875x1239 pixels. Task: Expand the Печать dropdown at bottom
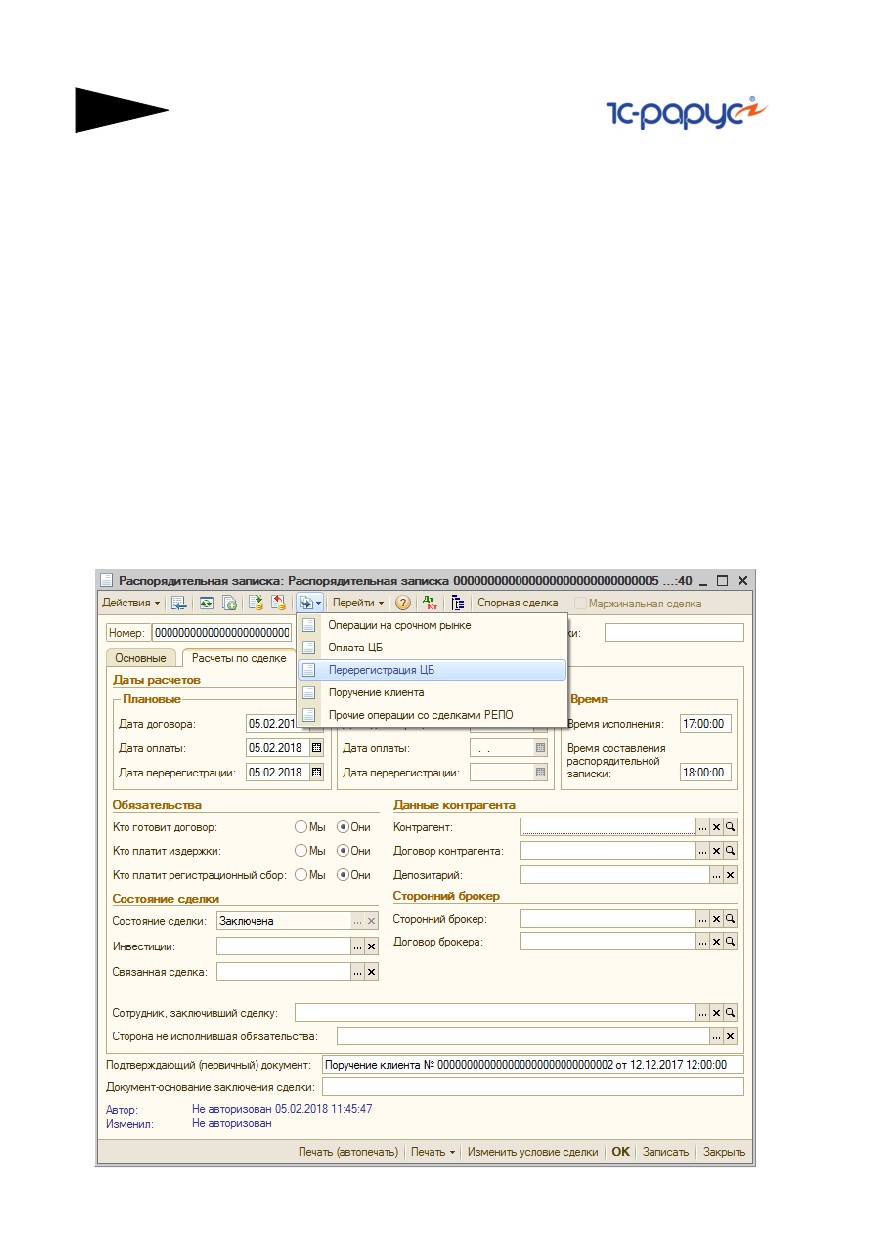433,1152
